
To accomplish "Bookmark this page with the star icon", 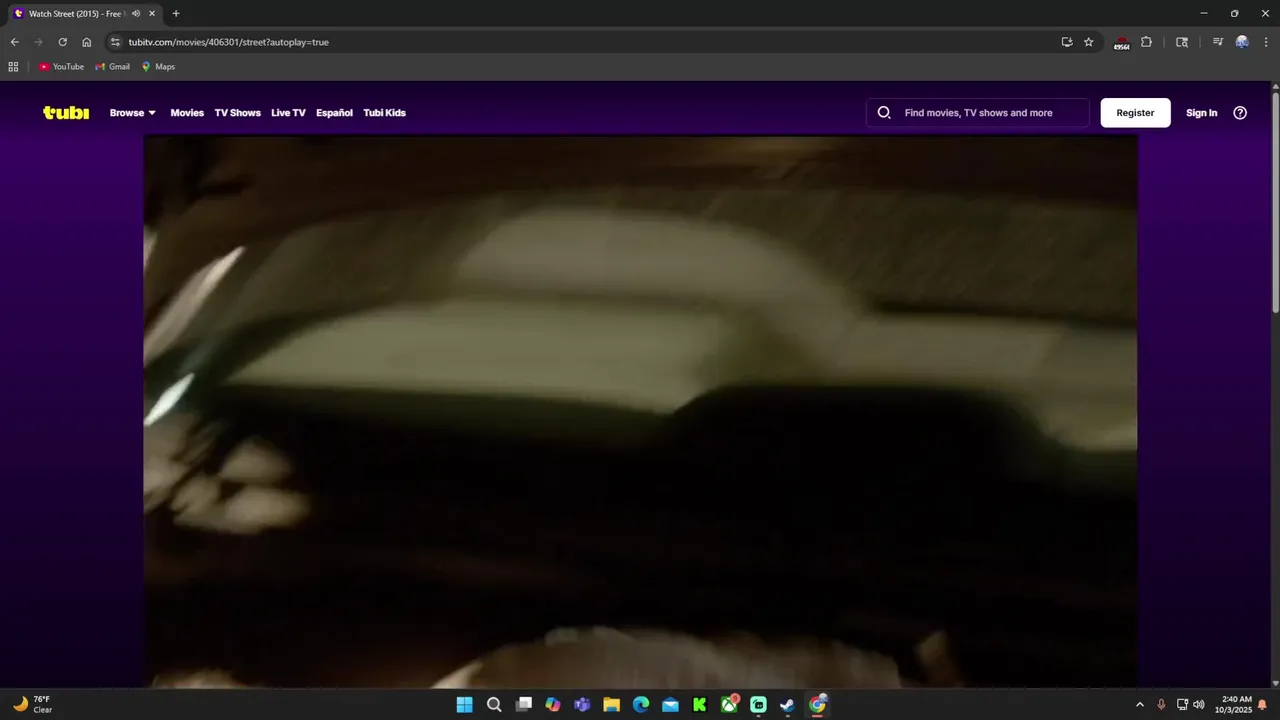I will (x=1089, y=42).
